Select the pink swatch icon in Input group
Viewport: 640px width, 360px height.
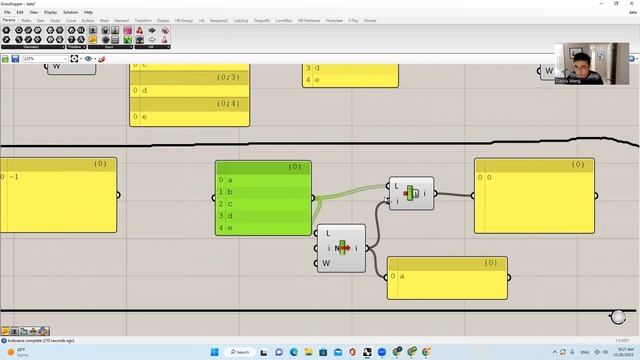pos(128,30)
